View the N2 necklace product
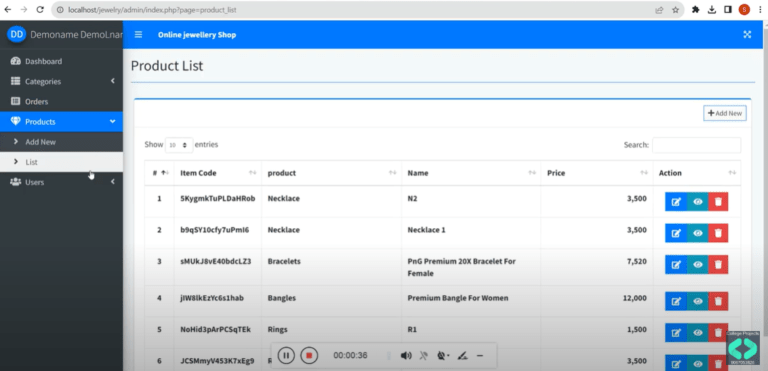 698,202
